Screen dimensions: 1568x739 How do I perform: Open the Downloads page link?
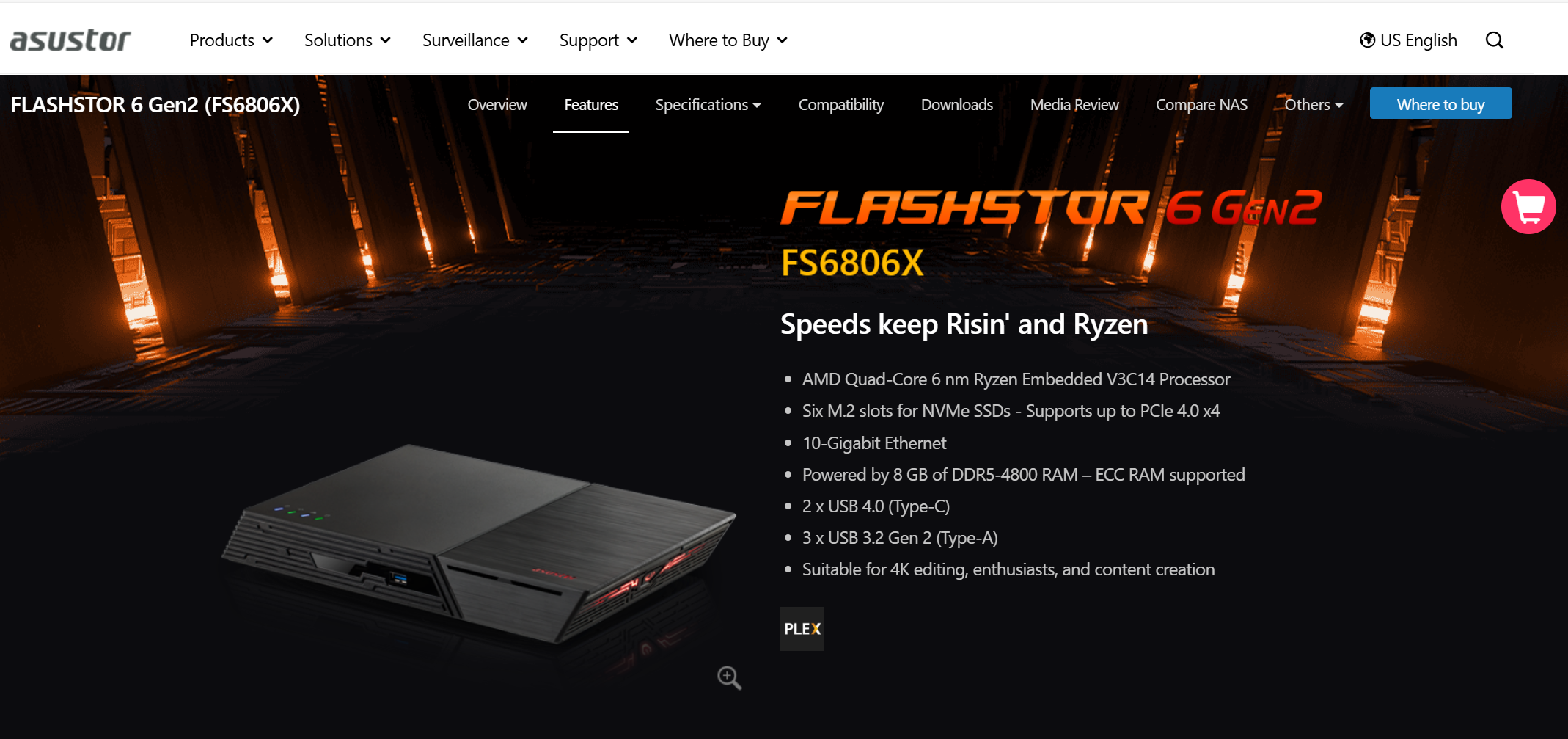[x=957, y=105]
